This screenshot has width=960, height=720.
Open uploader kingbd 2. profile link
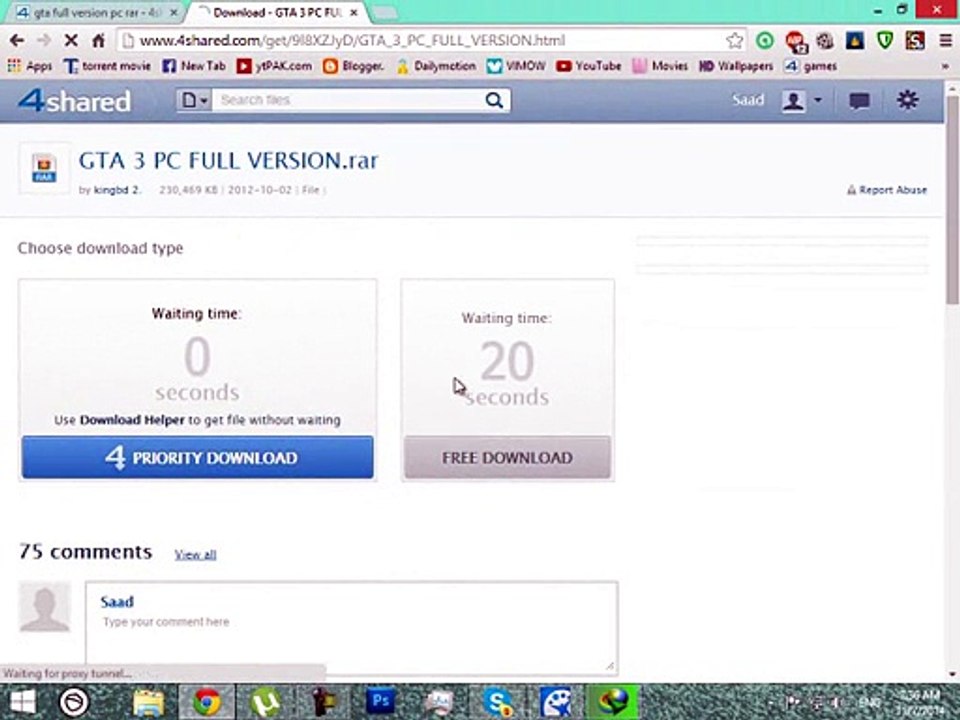pos(116,190)
